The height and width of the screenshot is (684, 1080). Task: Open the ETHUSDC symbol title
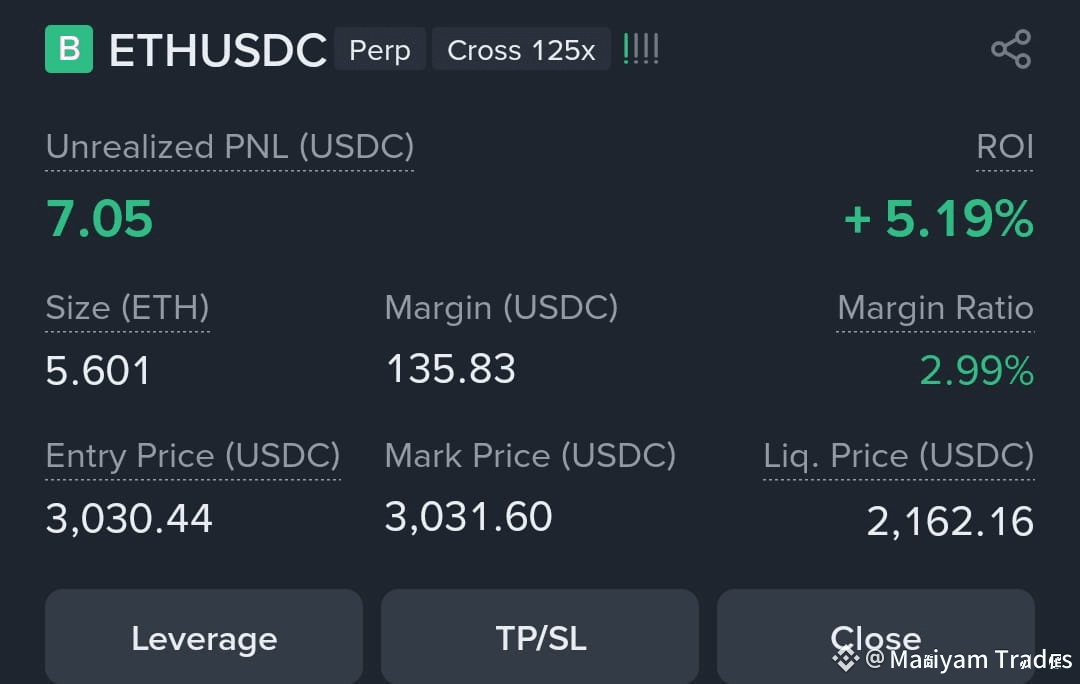click(218, 50)
